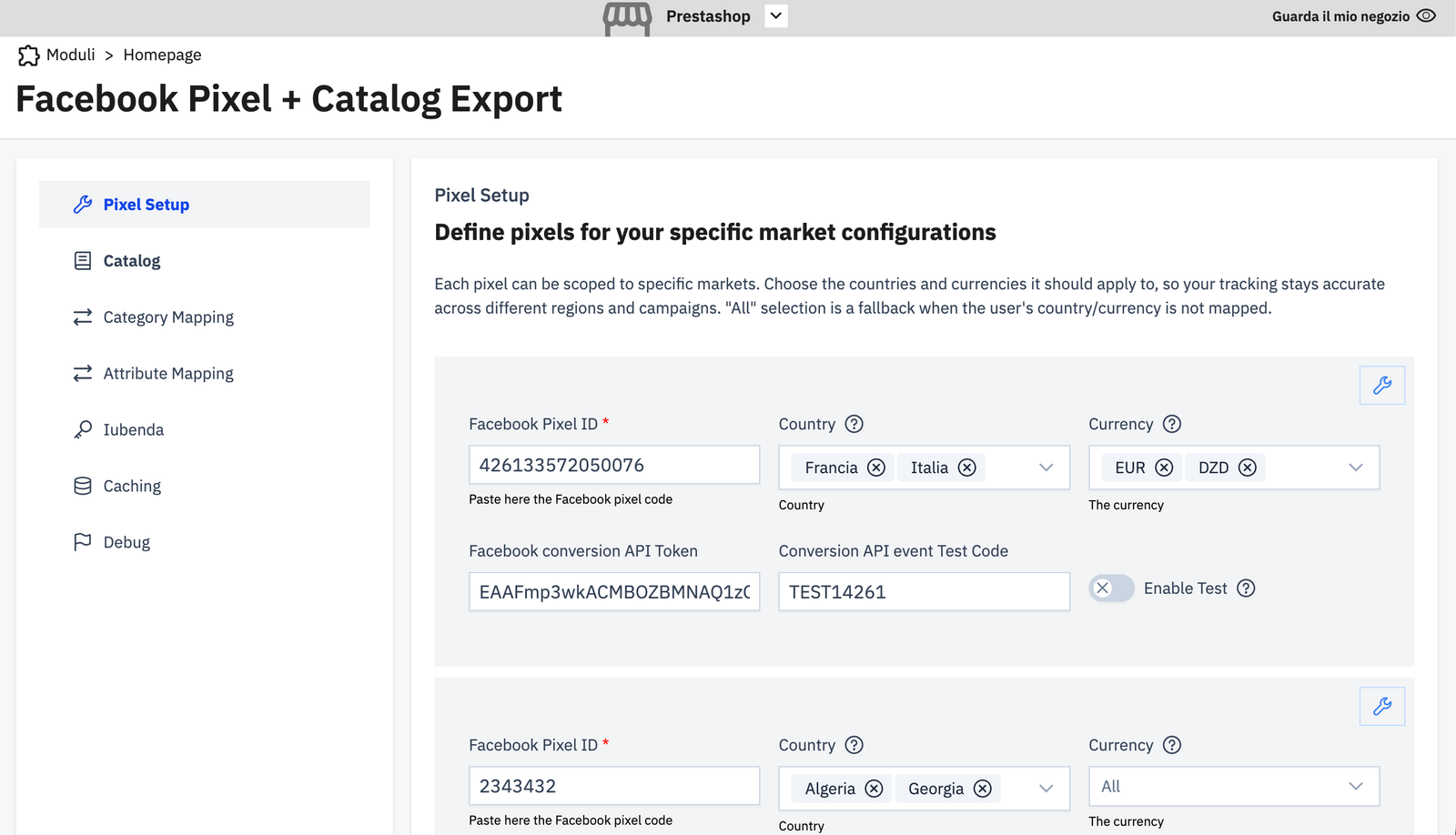Screen dimensions: 1456x835
Task: Click the Conversion API event Test Code field
Action: tap(924, 592)
